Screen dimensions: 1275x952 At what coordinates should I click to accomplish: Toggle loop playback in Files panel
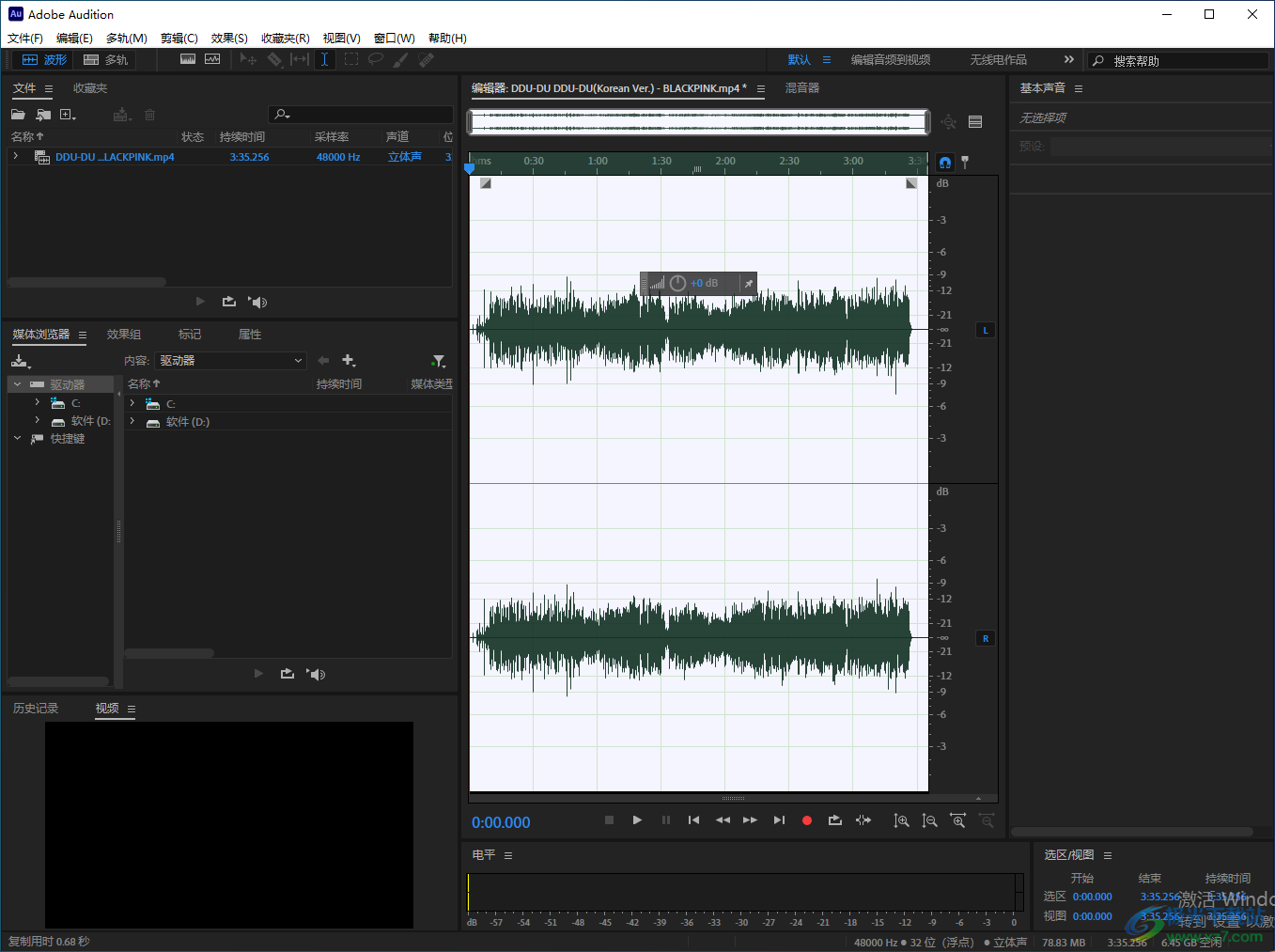click(x=228, y=302)
